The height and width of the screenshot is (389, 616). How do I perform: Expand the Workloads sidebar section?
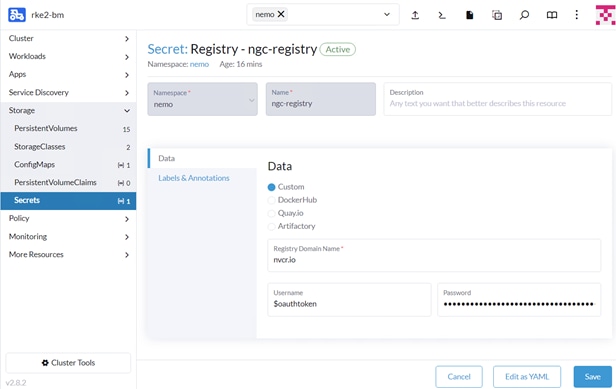click(x=68, y=56)
